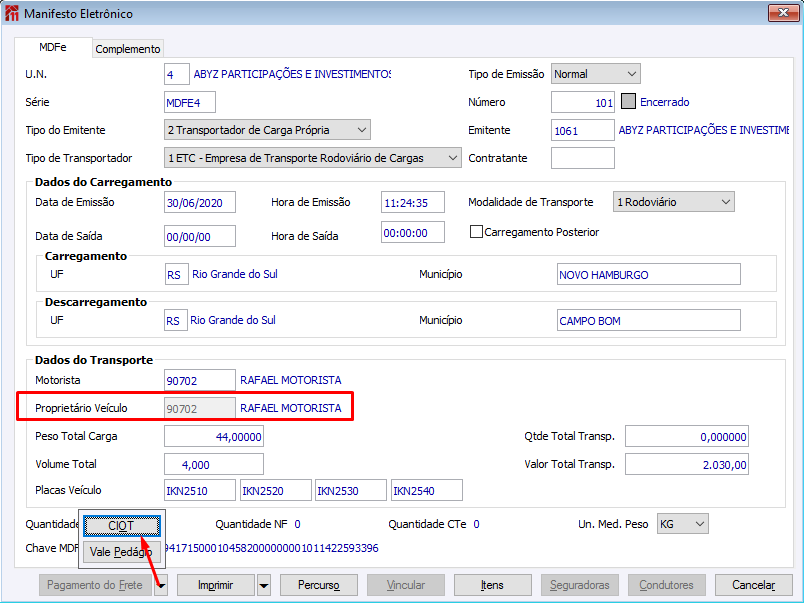
Task: Expand the Imprimir arrow dropdown
Action: pyautogui.click(x=264, y=585)
